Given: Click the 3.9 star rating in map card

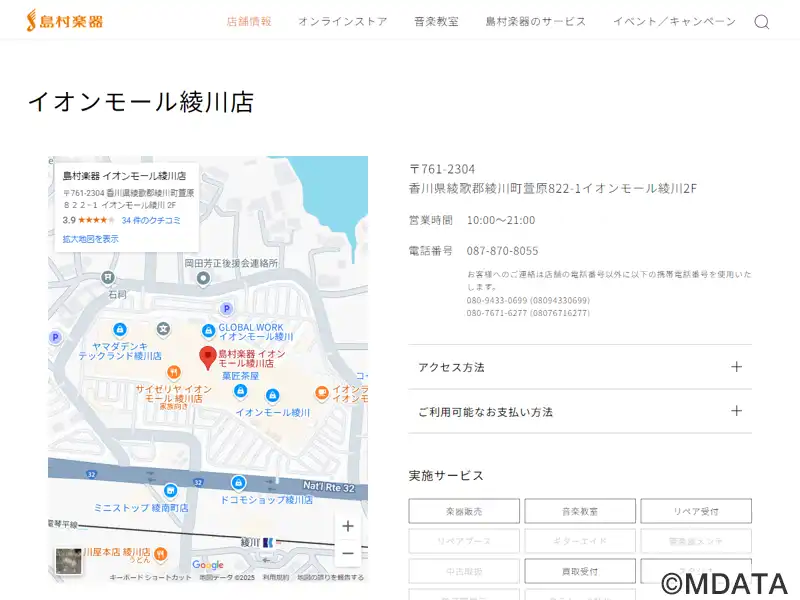Looking at the screenshot, I should 88,220.
